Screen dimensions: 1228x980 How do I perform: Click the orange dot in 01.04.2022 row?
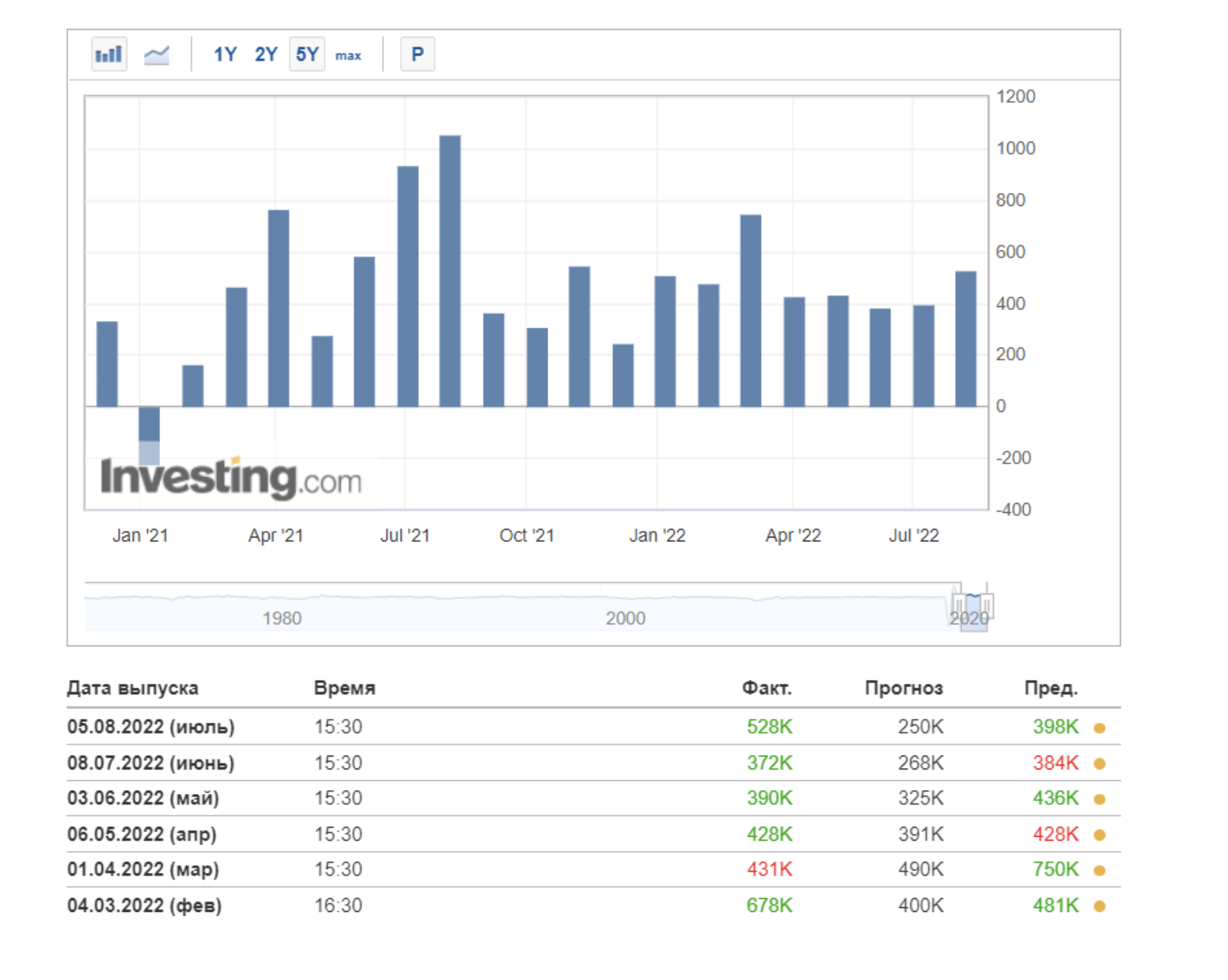1099,871
